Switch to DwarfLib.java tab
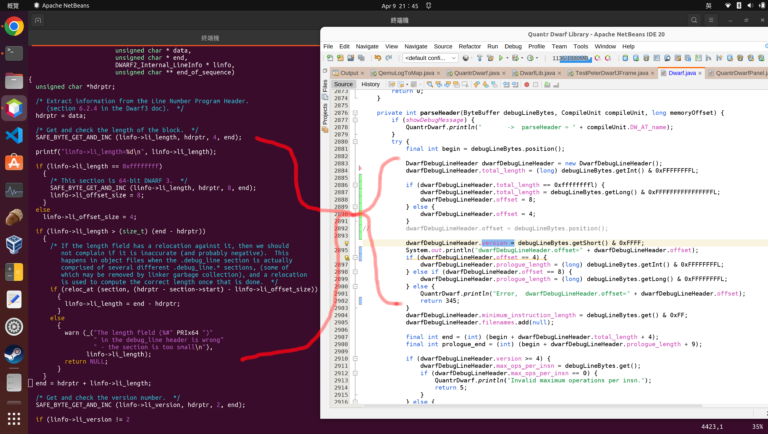 (537, 73)
